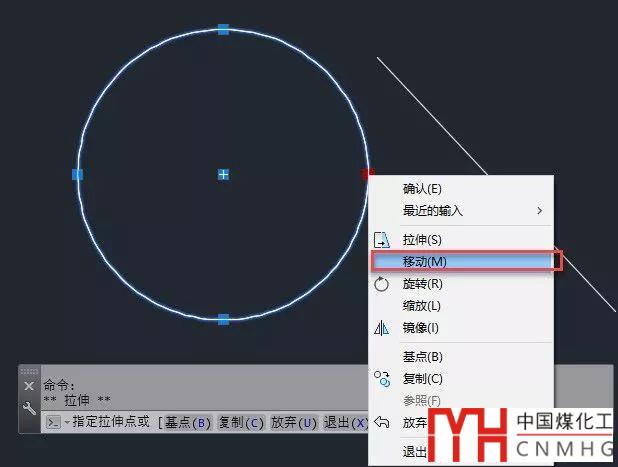
Task: Click the rotate icon beside 旋转(R)
Action: (x=381, y=284)
